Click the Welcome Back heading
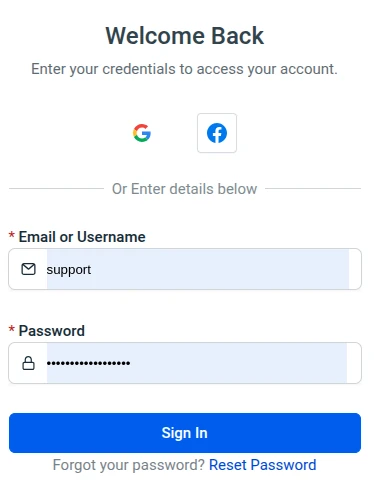374x481 pixels. [185, 36]
